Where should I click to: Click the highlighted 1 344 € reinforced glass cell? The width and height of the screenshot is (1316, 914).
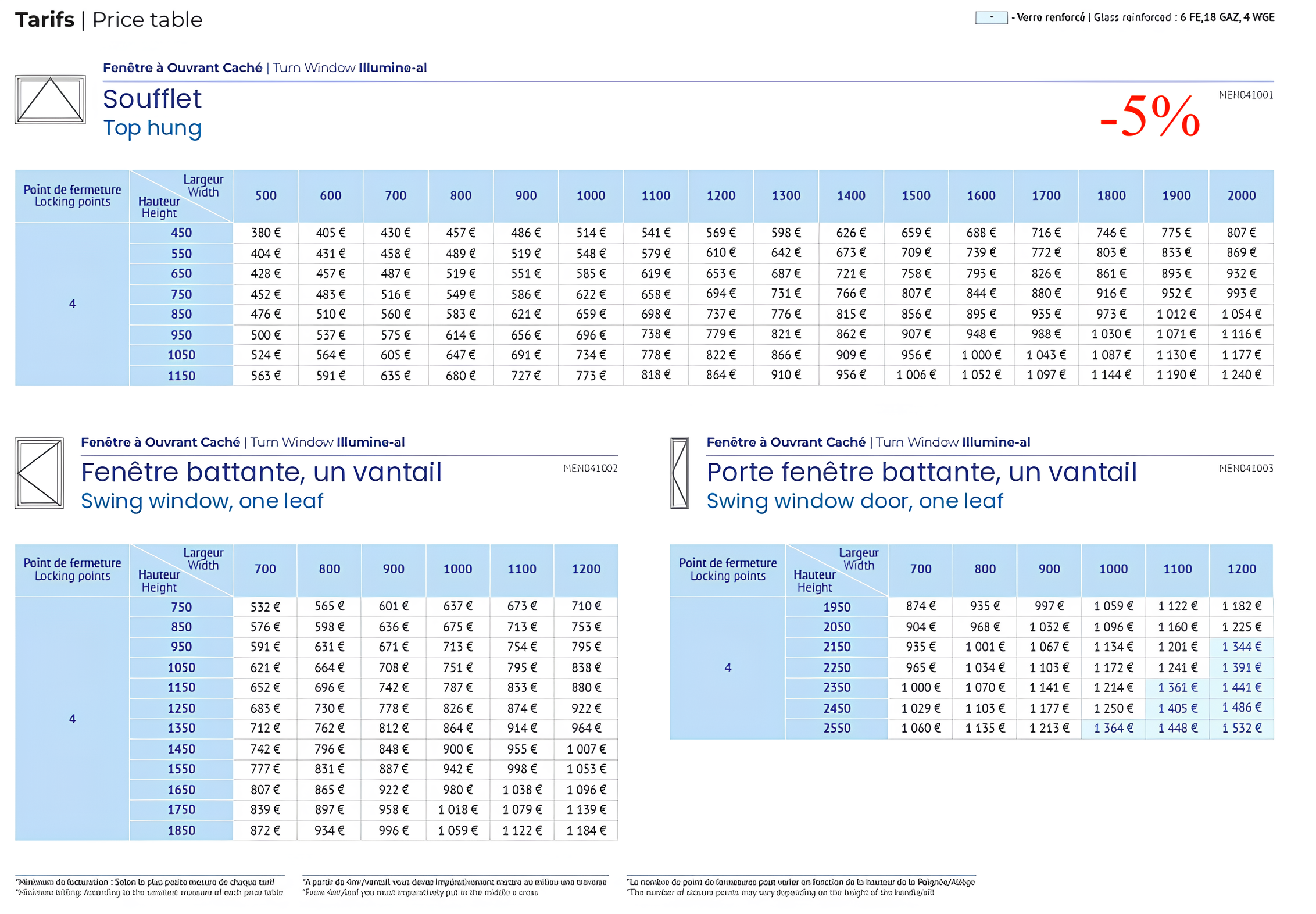[x=1241, y=647]
